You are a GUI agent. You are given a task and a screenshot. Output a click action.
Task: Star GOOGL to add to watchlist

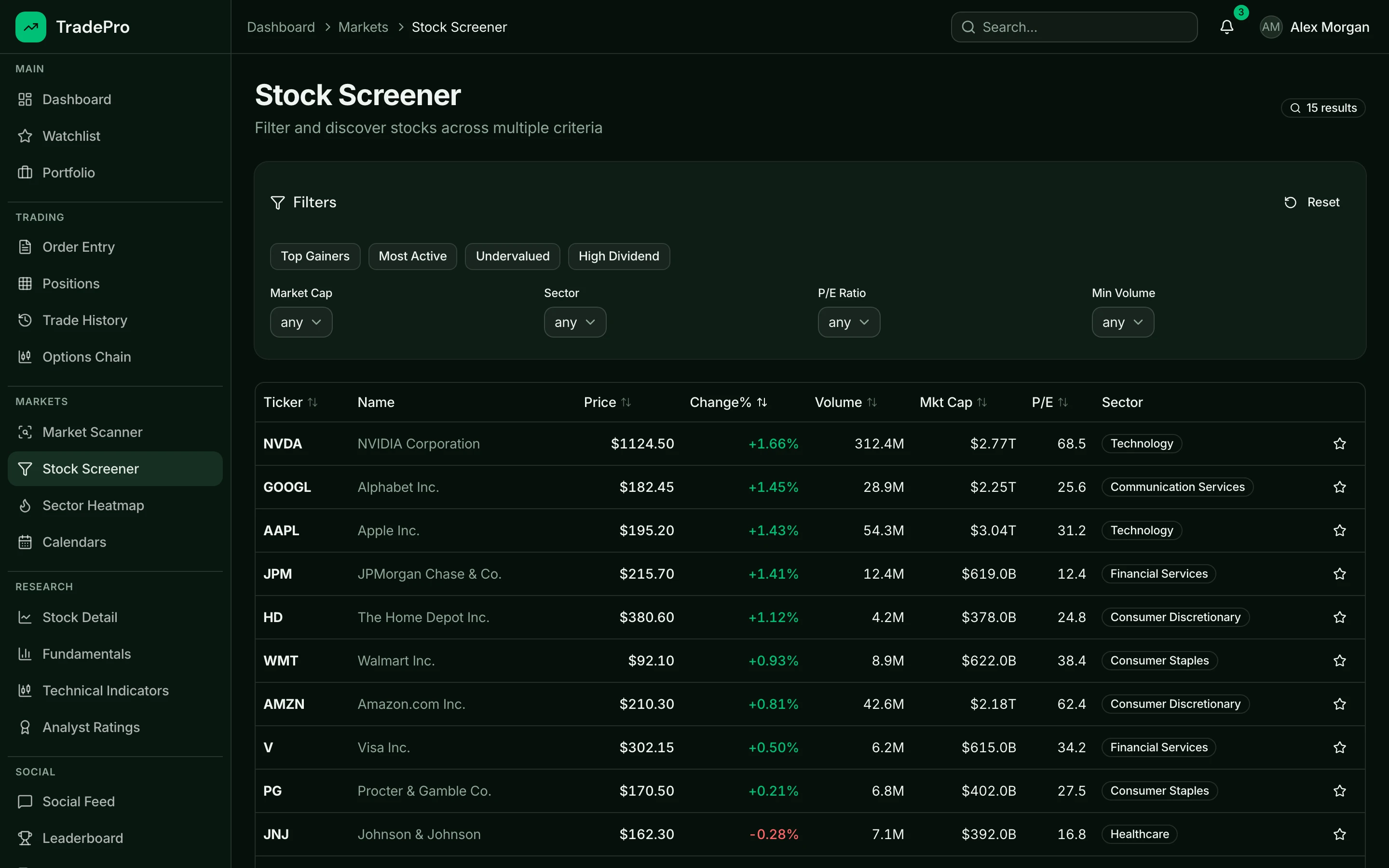click(1340, 488)
